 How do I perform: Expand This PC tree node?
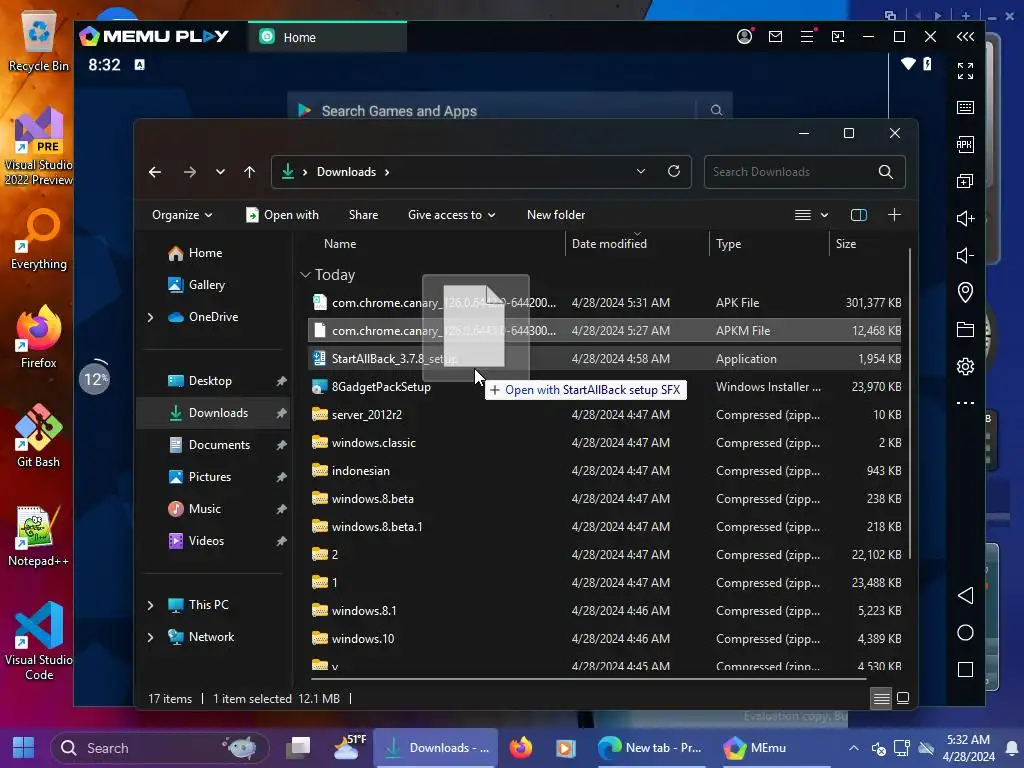150,605
